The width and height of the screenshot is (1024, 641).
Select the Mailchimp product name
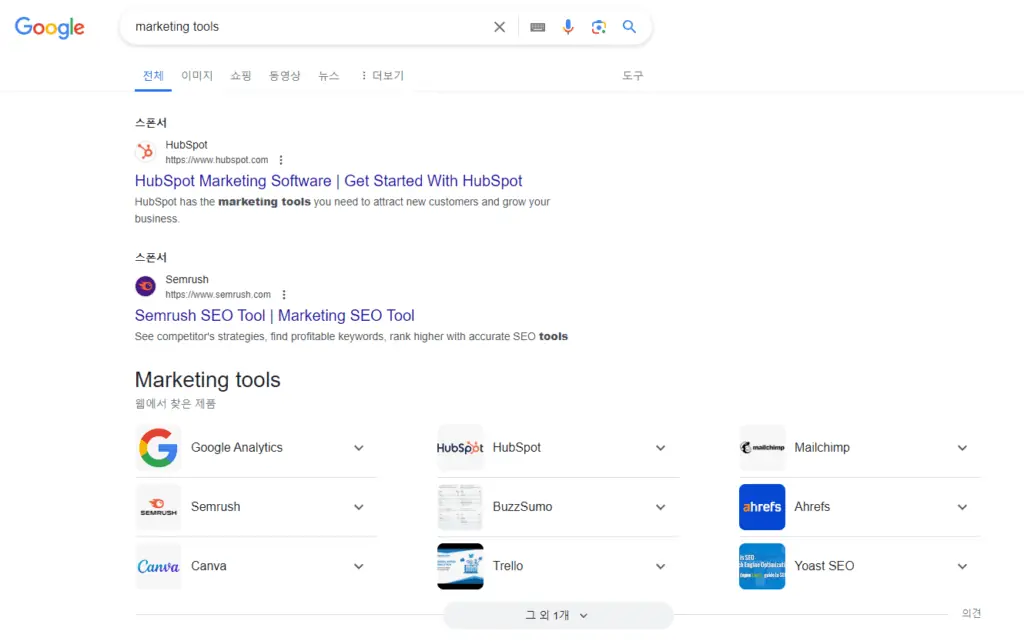click(822, 448)
